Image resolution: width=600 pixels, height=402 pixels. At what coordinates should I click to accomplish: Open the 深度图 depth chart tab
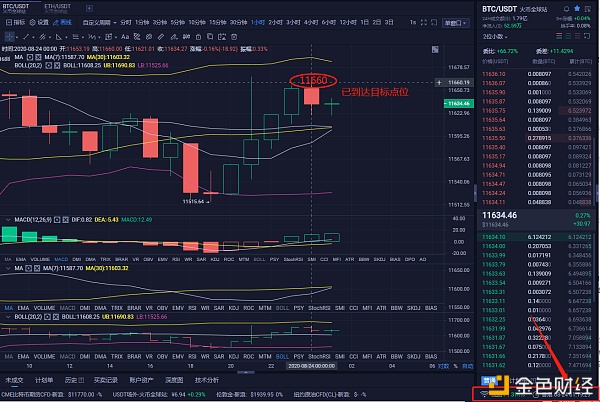point(174,380)
